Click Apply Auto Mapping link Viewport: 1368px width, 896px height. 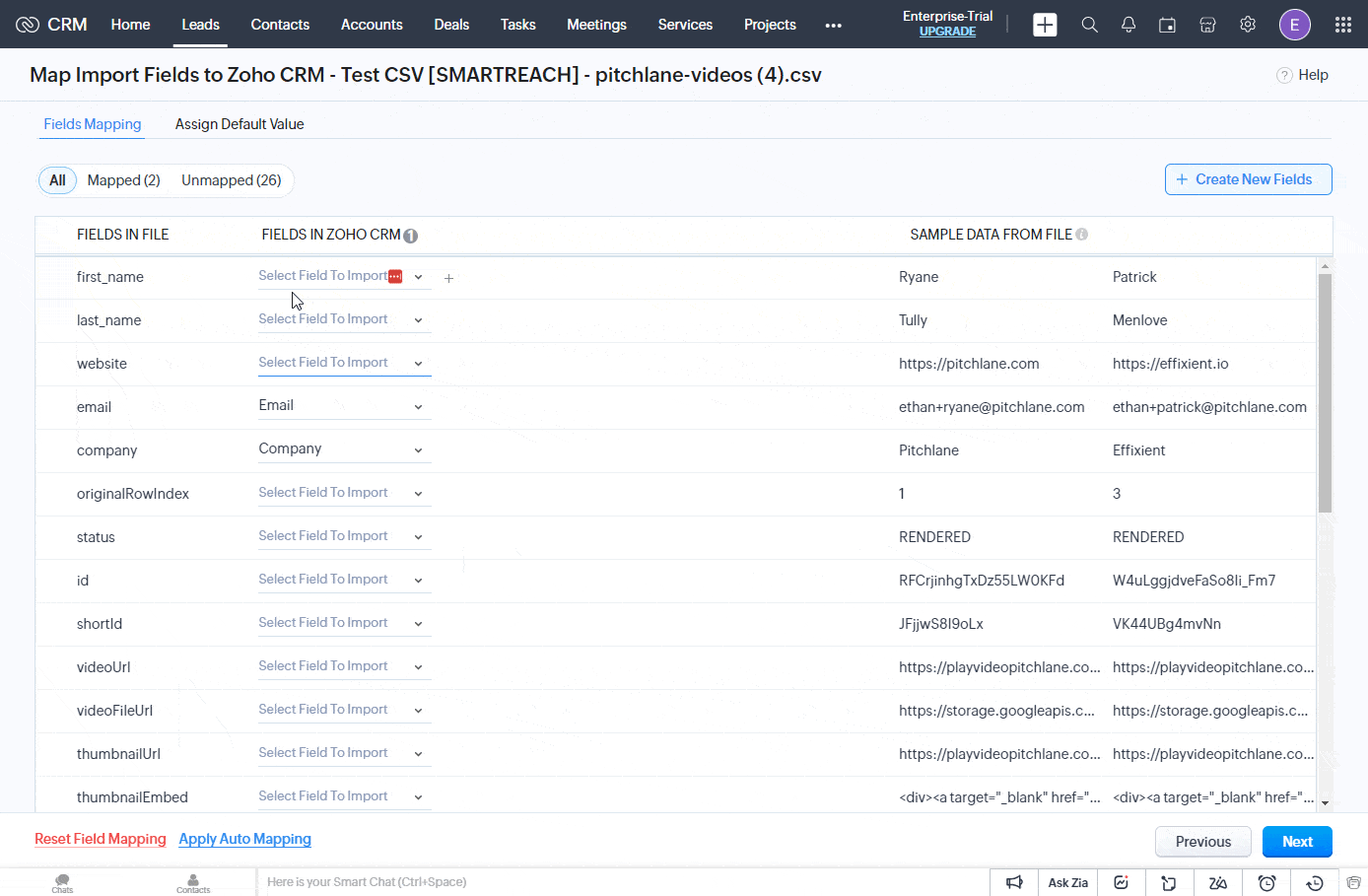(244, 839)
